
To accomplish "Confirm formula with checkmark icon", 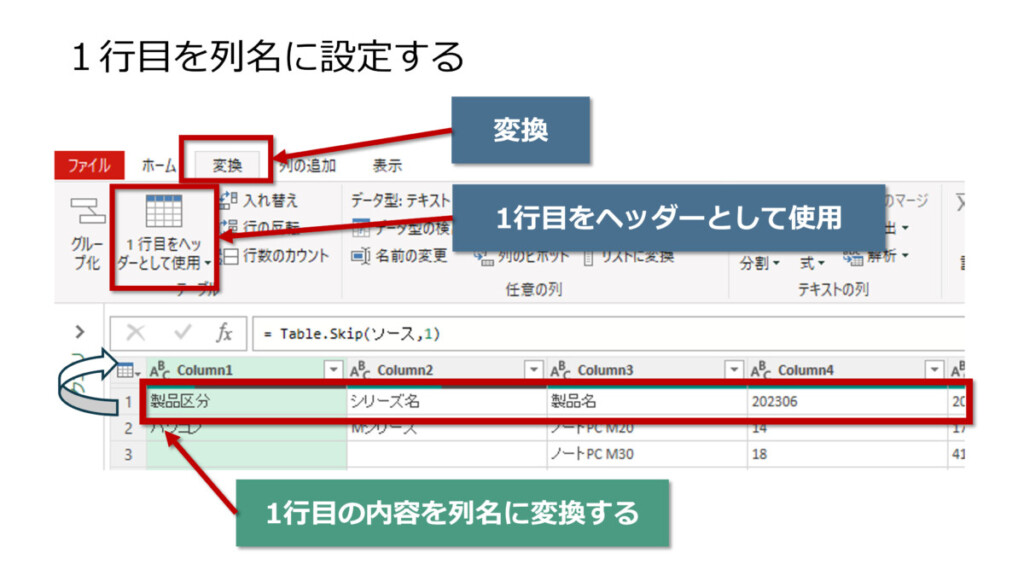I will (x=182, y=333).
